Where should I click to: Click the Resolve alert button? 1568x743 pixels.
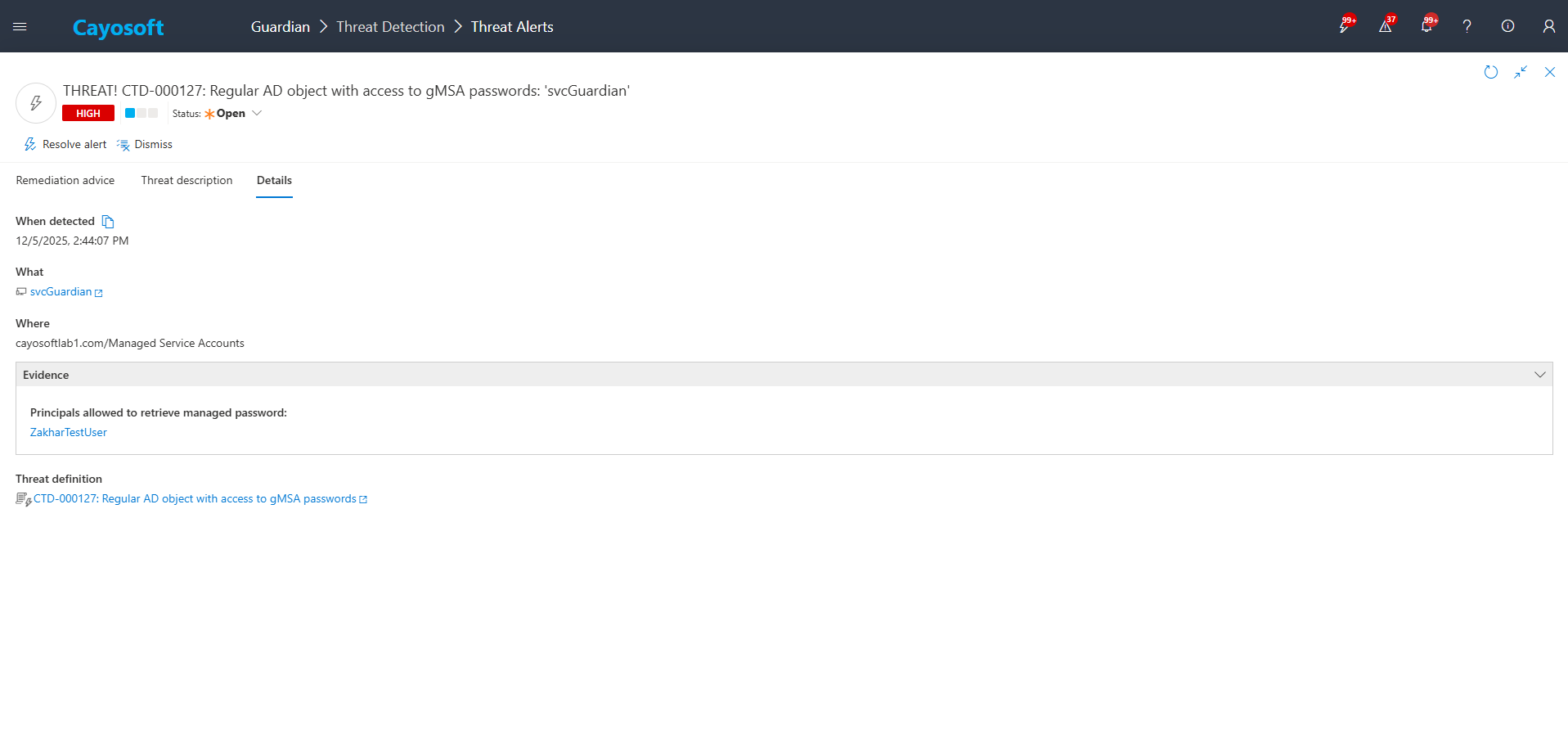point(65,145)
